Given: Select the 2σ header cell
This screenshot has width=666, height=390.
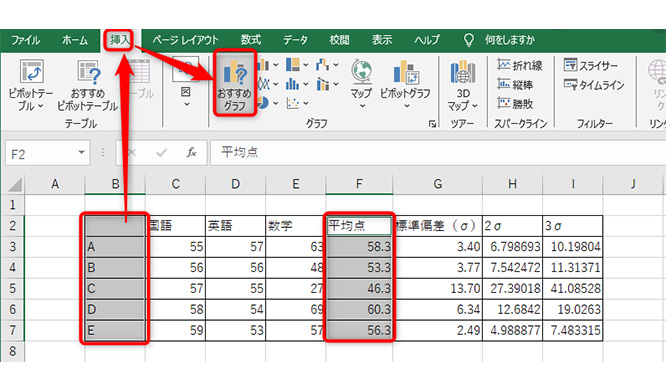Looking at the screenshot, I should pos(513,226).
